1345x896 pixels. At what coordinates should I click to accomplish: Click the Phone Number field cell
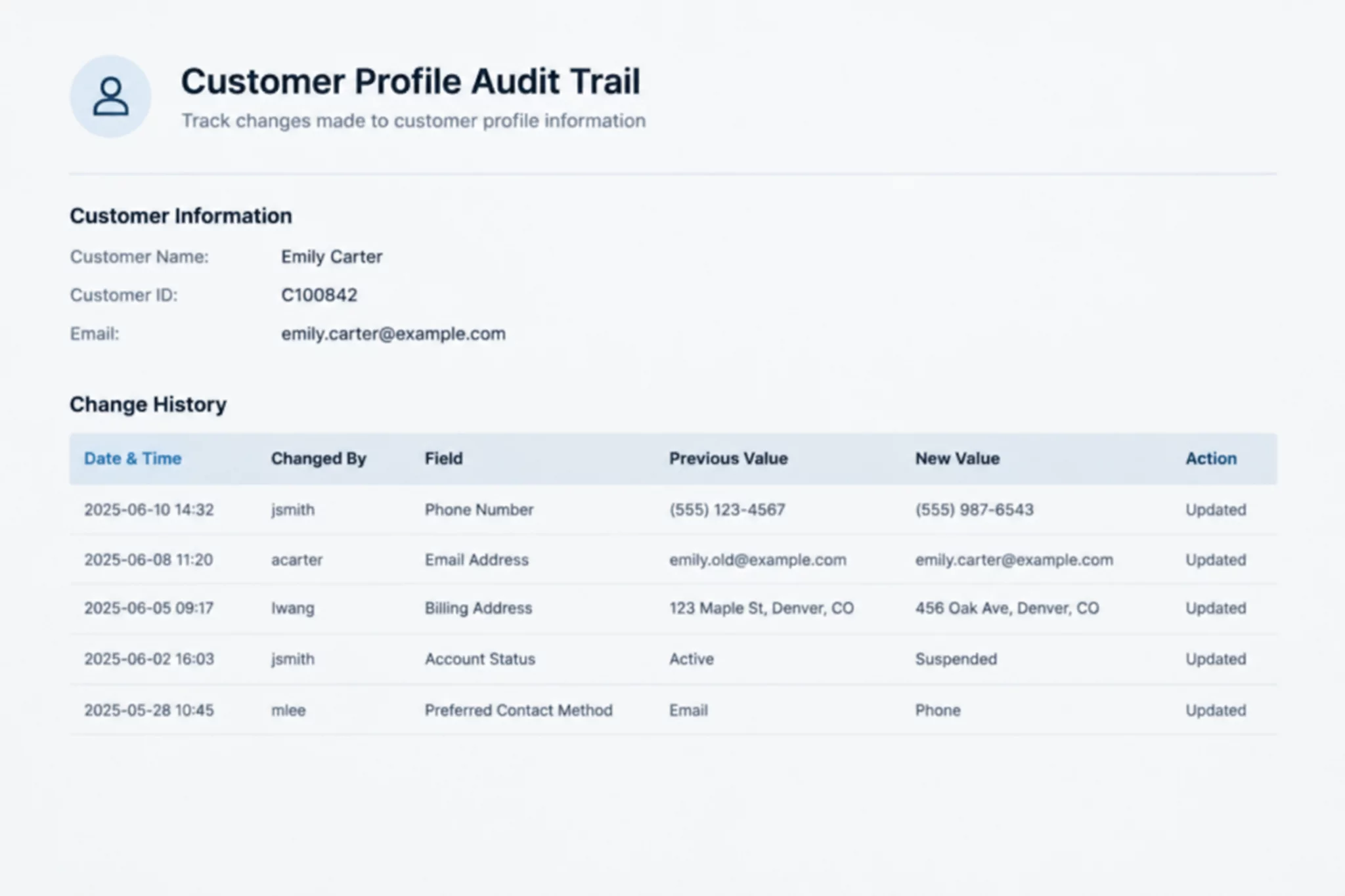click(x=479, y=509)
